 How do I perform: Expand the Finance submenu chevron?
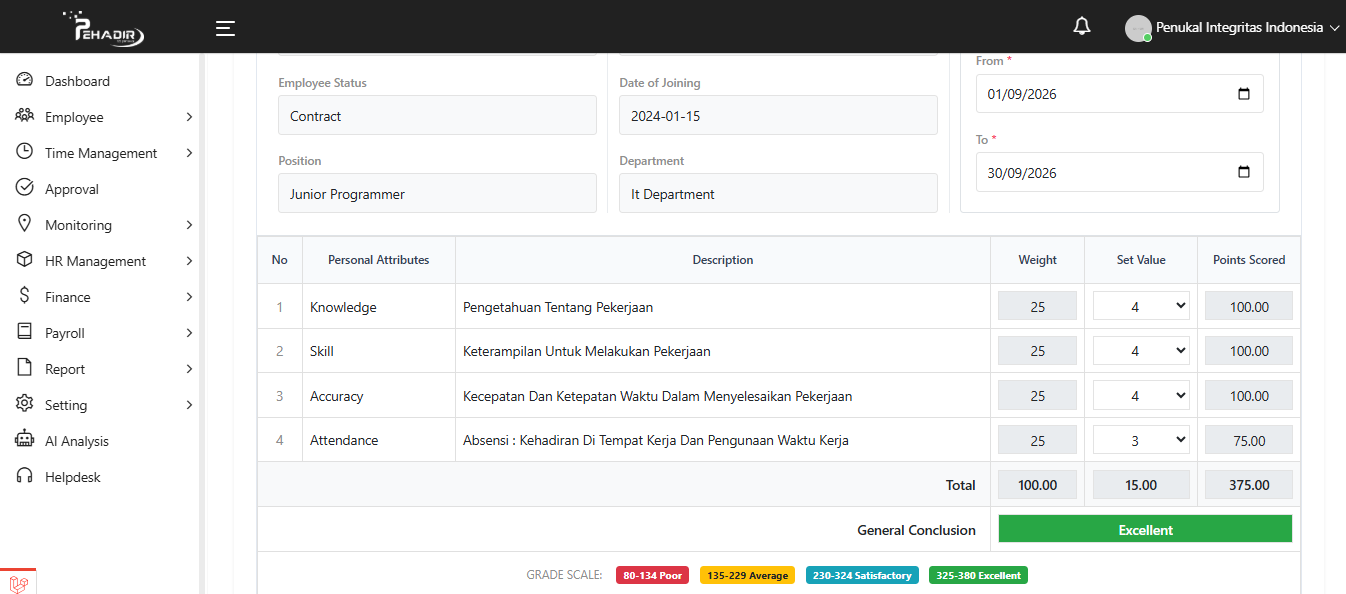(x=189, y=297)
